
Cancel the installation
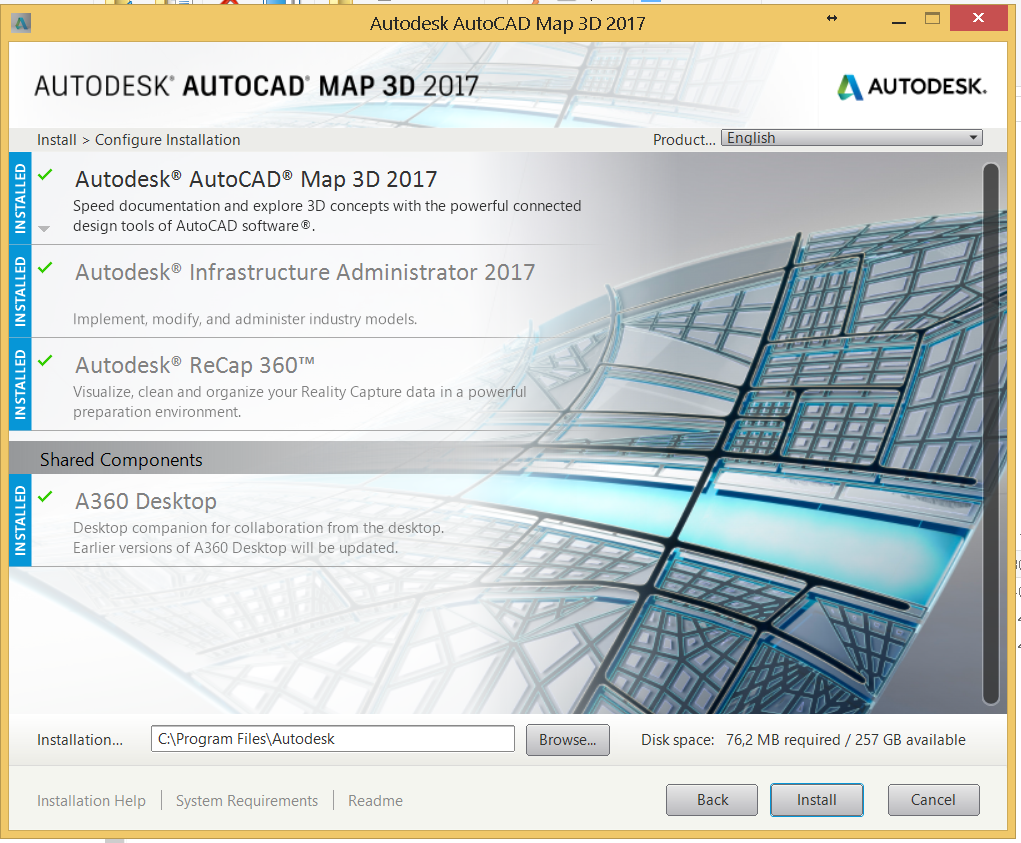click(x=933, y=800)
